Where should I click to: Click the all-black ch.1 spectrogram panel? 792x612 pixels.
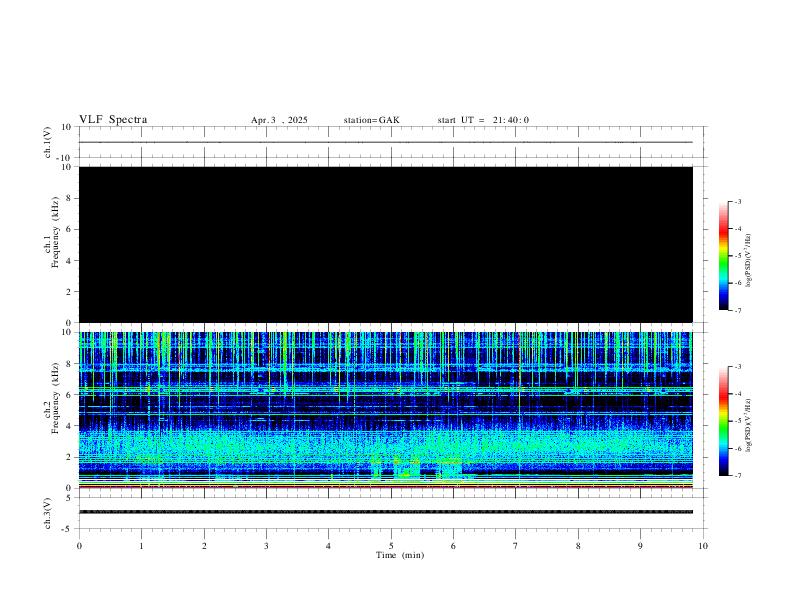[386, 244]
